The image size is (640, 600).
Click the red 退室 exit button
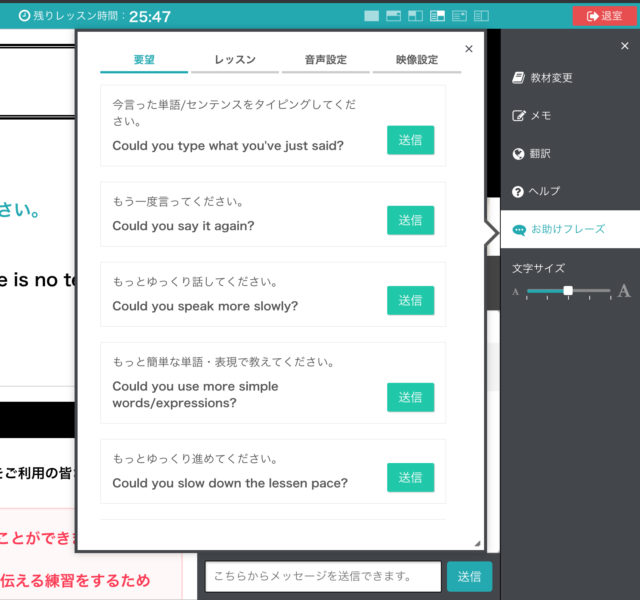pyautogui.click(x=603, y=16)
